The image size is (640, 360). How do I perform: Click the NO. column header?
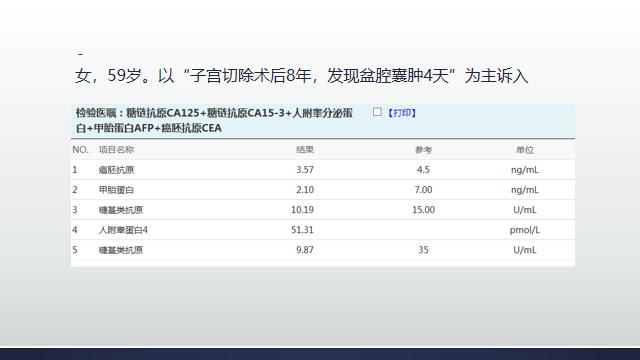(80, 150)
